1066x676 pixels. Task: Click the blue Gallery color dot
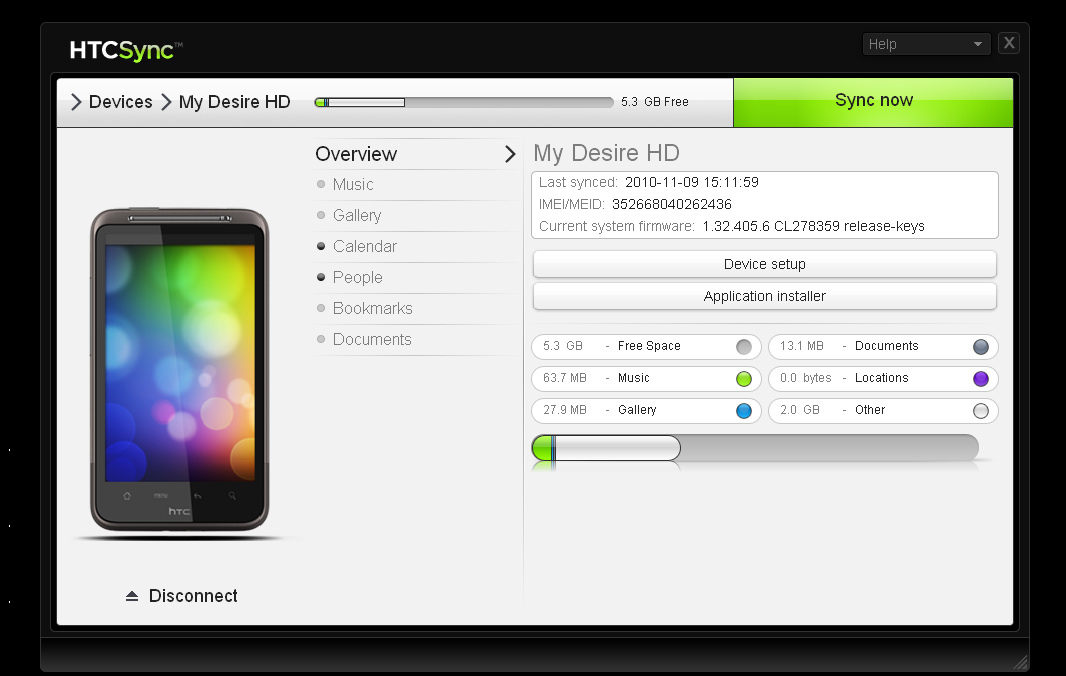[x=743, y=411]
